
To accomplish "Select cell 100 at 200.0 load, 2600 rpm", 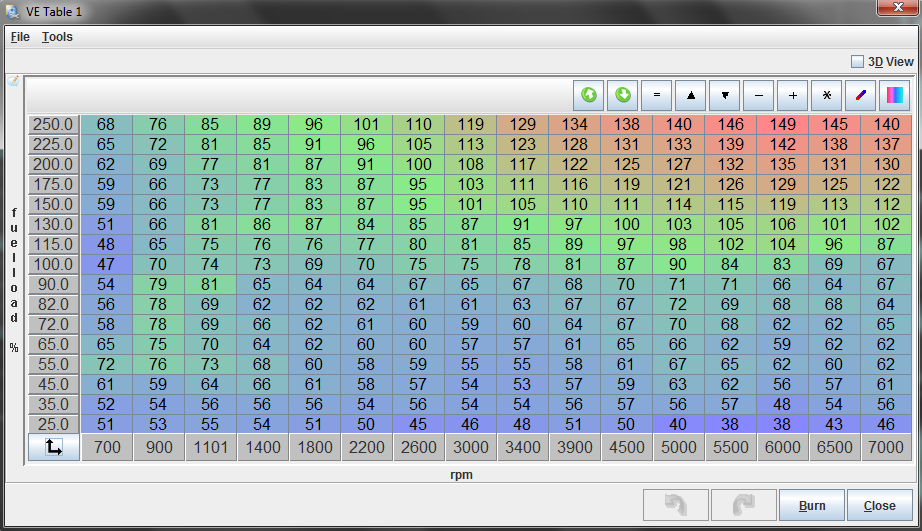I will (x=418, y=165).
